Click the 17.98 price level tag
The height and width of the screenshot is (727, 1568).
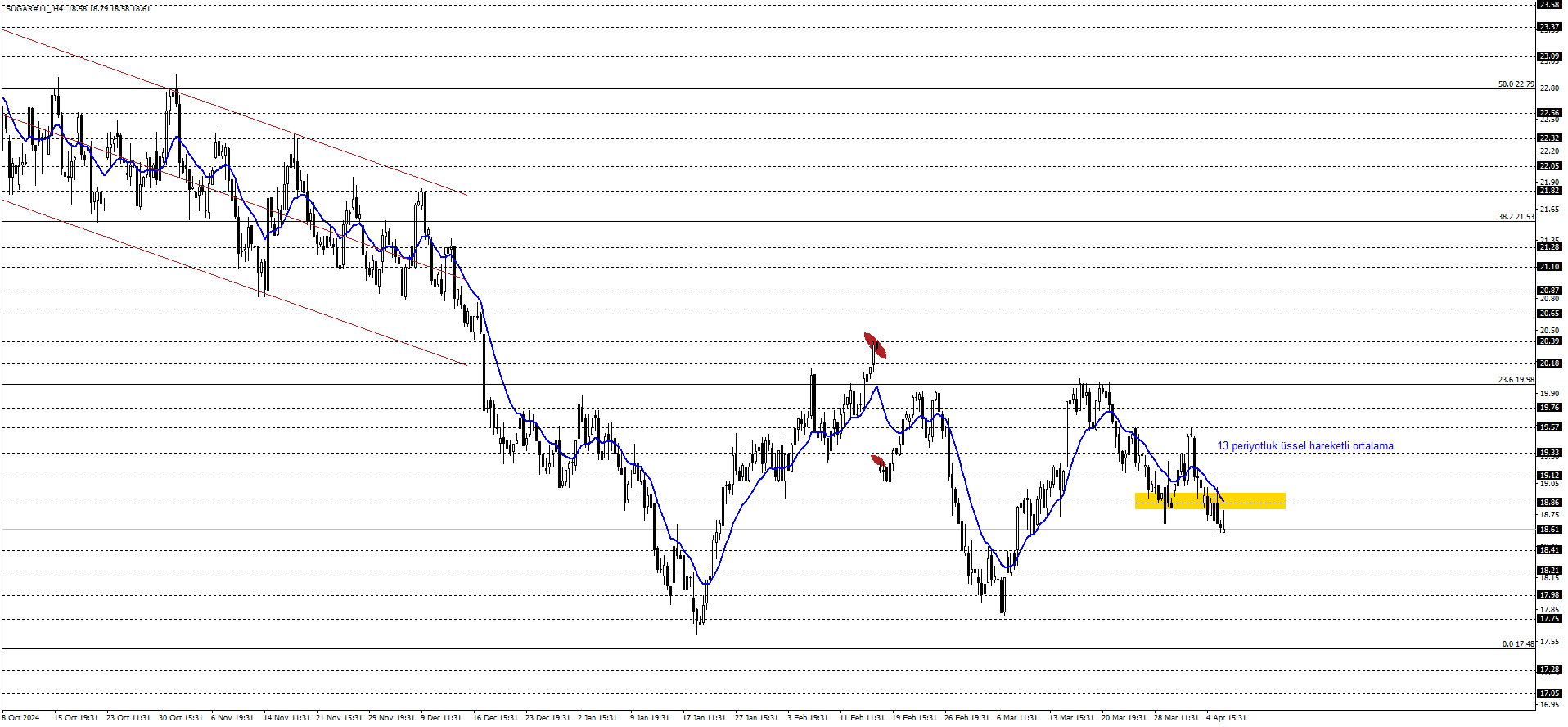point(1549,594)
